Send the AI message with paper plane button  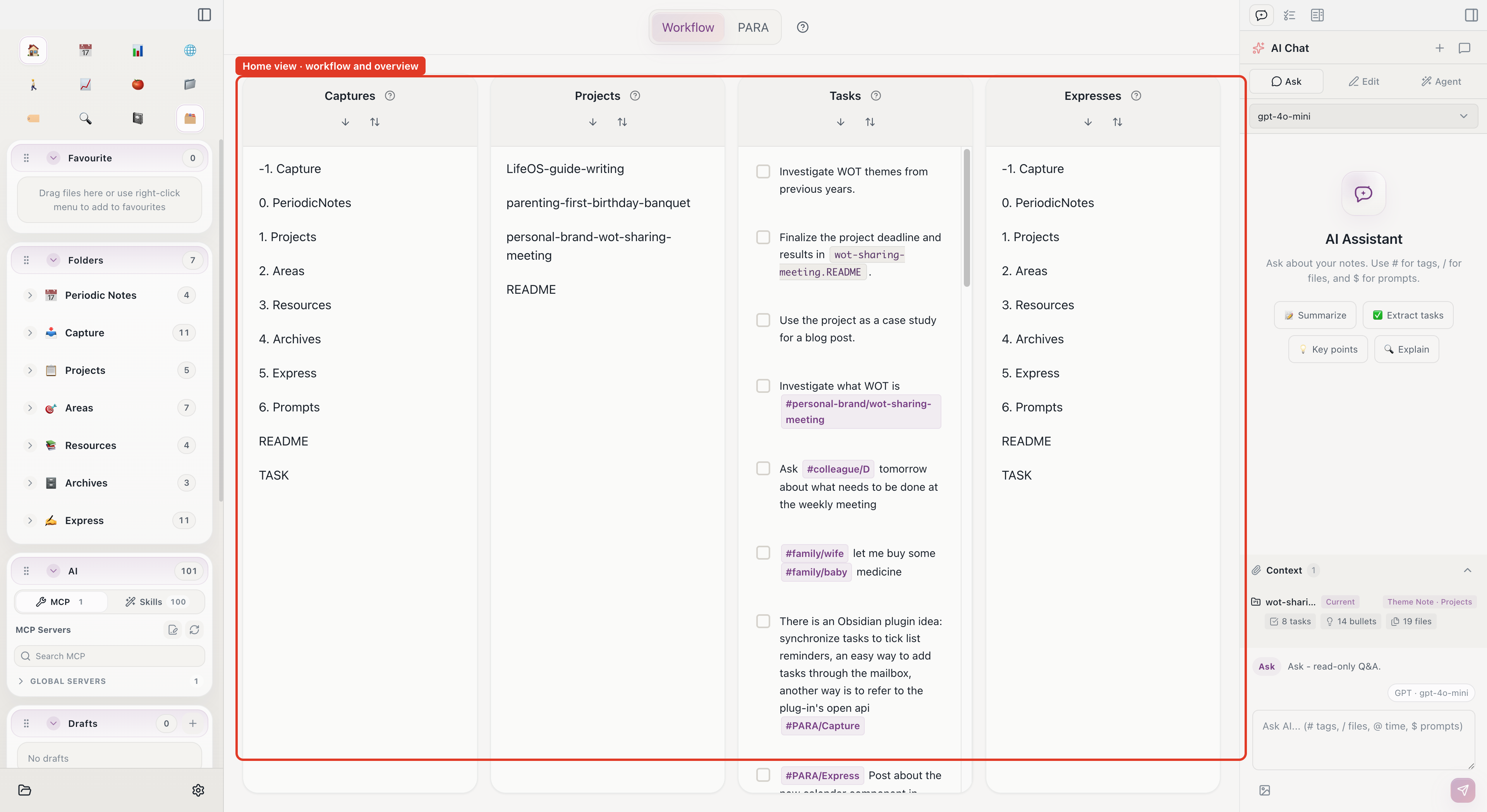[1463, 790]
